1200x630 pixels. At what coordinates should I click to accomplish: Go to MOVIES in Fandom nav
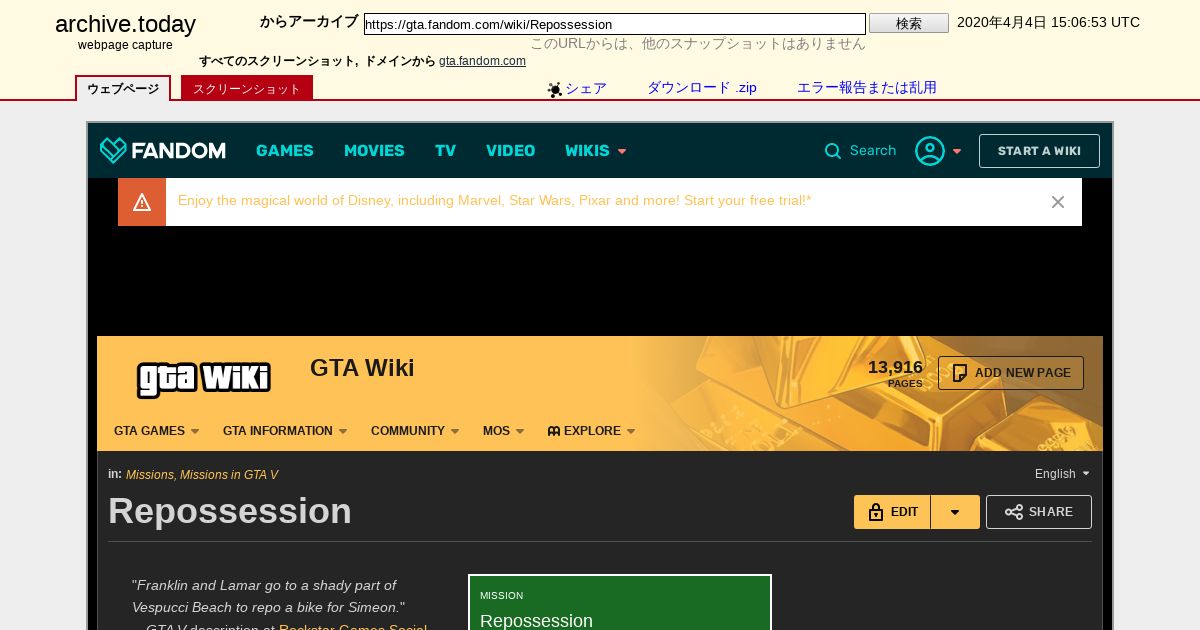click(374, 151)
